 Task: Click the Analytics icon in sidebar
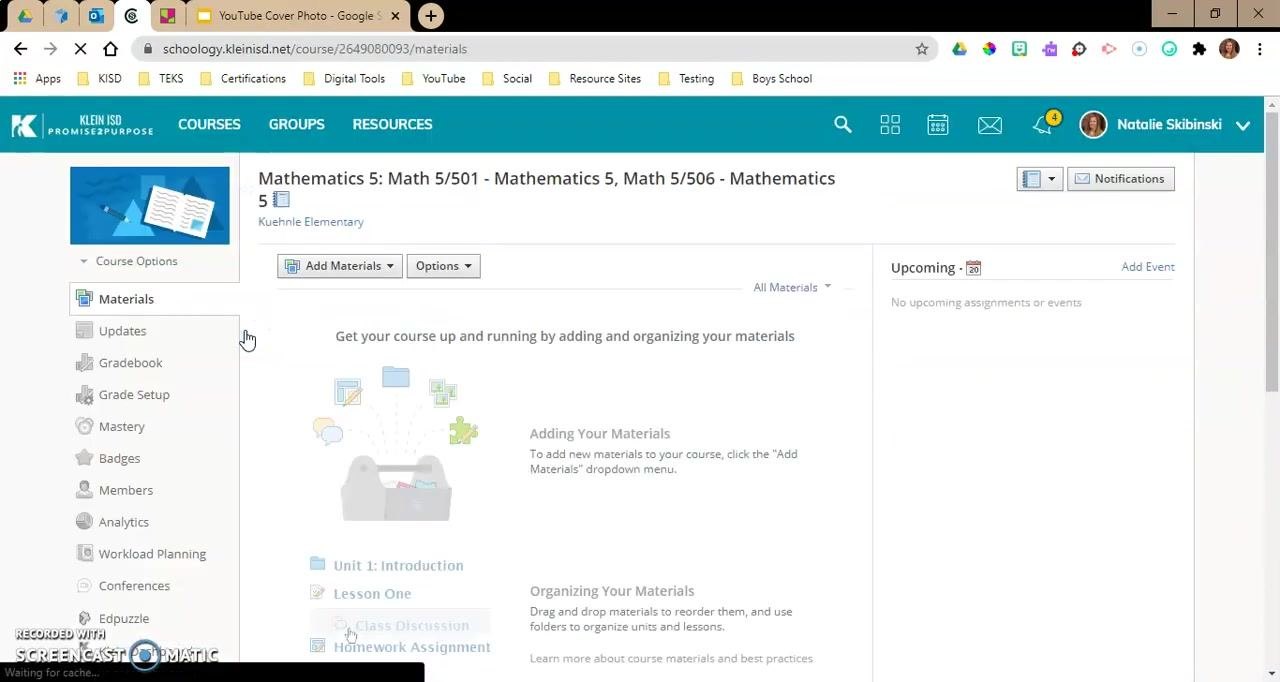click(x=84, y=522)
